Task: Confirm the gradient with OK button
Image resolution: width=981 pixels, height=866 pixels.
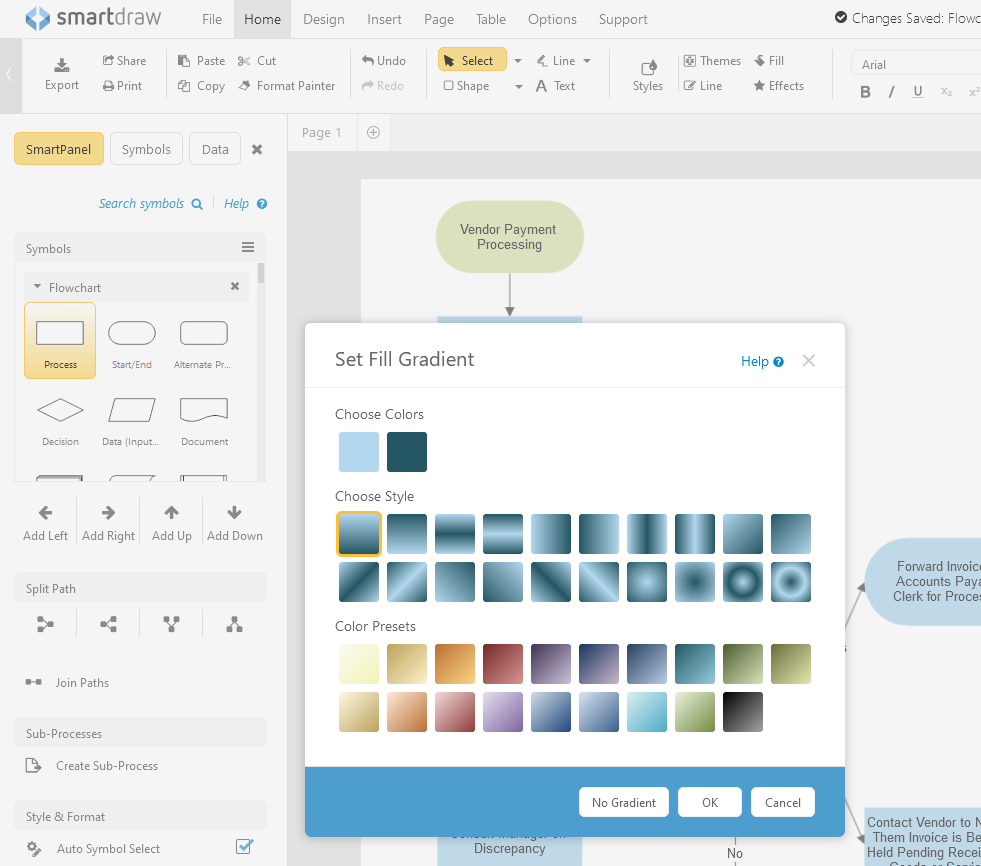Action: click(709, 802)
